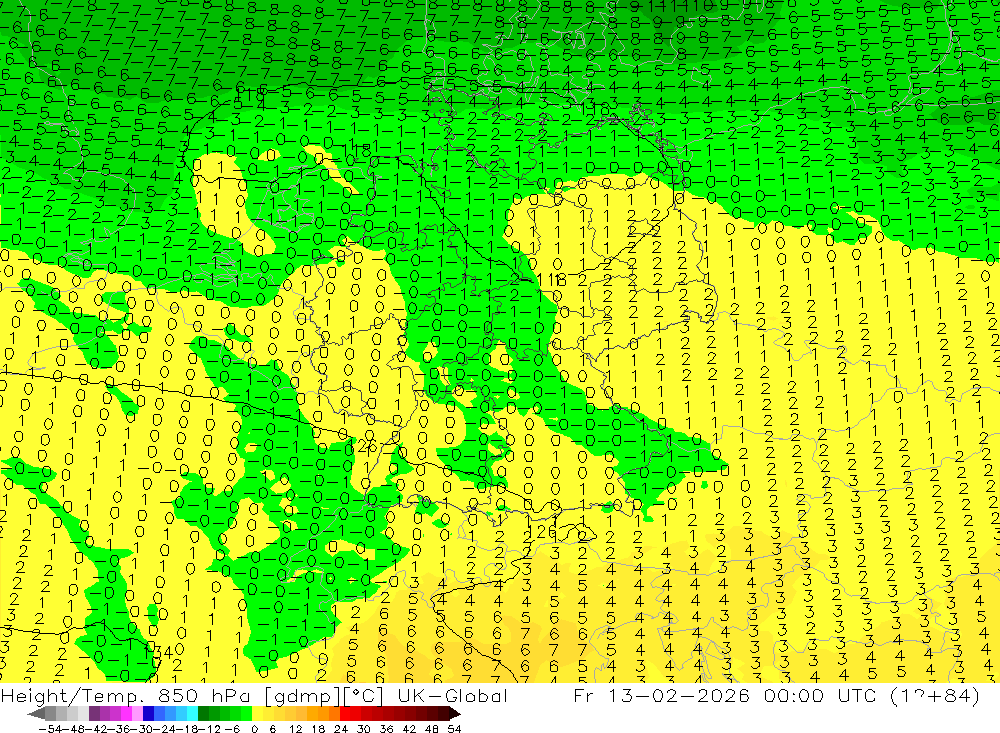This screenshot has height=733, width=1000.
Task: Click the '134' contour label on the map
Action: point(158,652)
